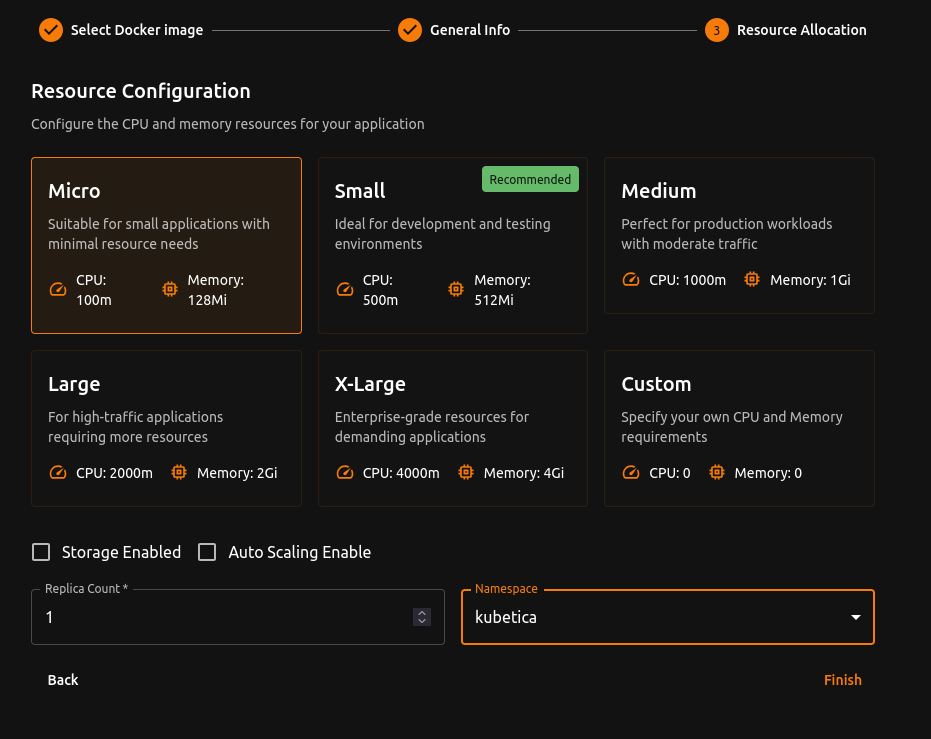
Task: Click the 'CPU: 100m' text in Micro
Action: [x=94, y=290]
